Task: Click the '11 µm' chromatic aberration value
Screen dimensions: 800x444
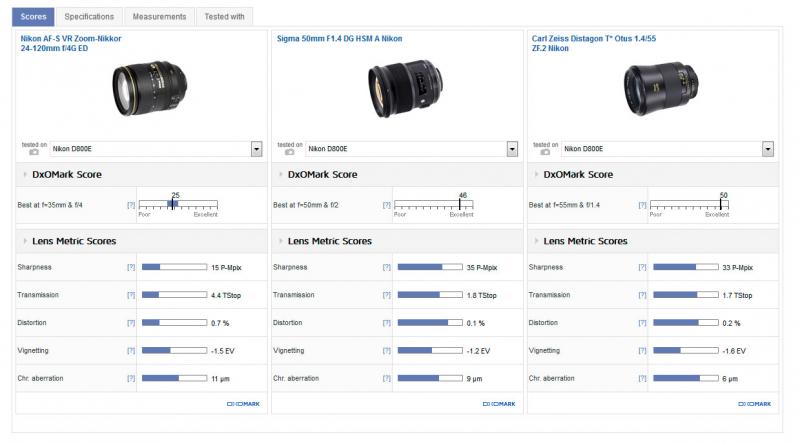Action: click(220, 379)
